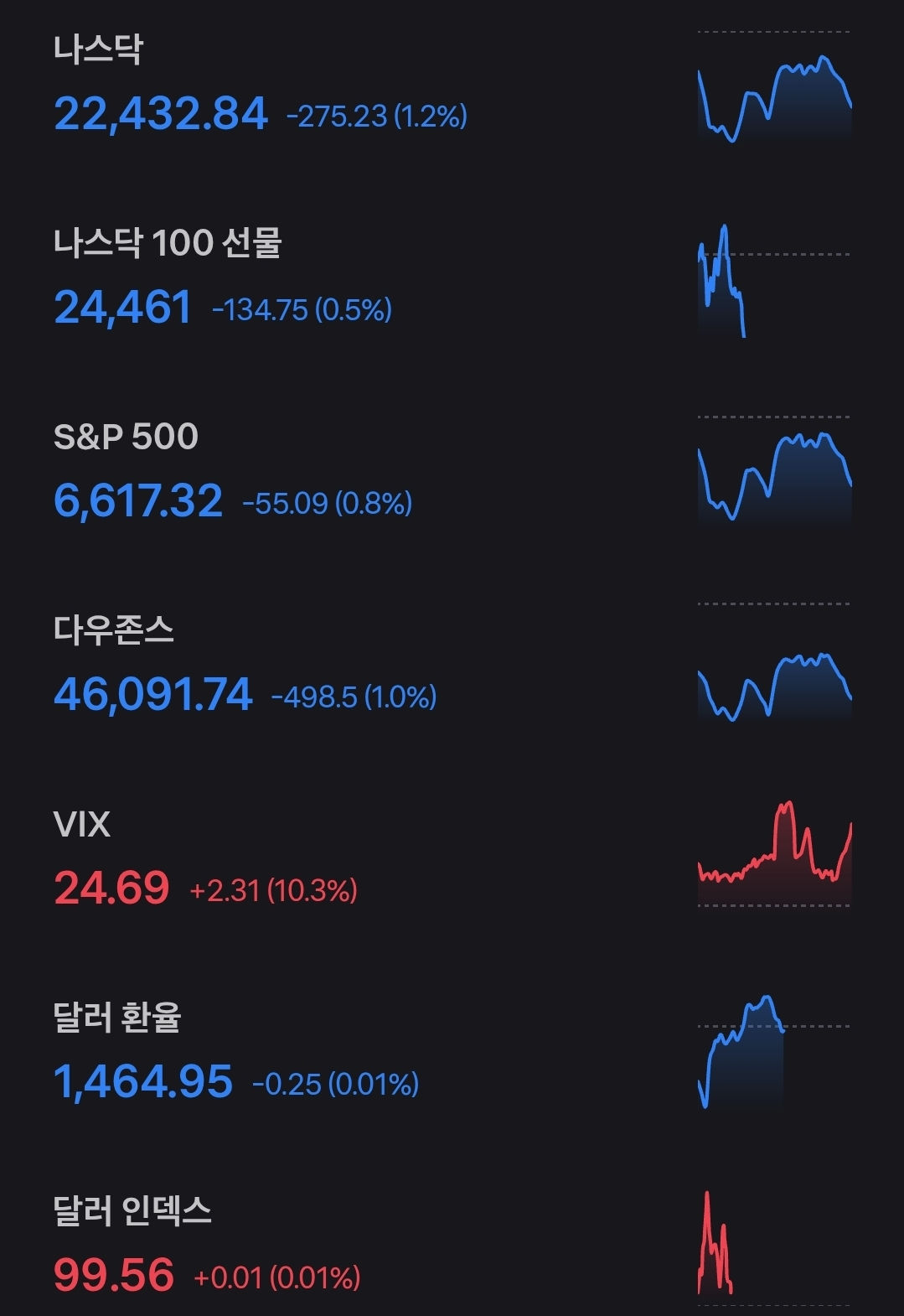
Task: Select the 다우존스 index label
Action: [x=114, y=630]
